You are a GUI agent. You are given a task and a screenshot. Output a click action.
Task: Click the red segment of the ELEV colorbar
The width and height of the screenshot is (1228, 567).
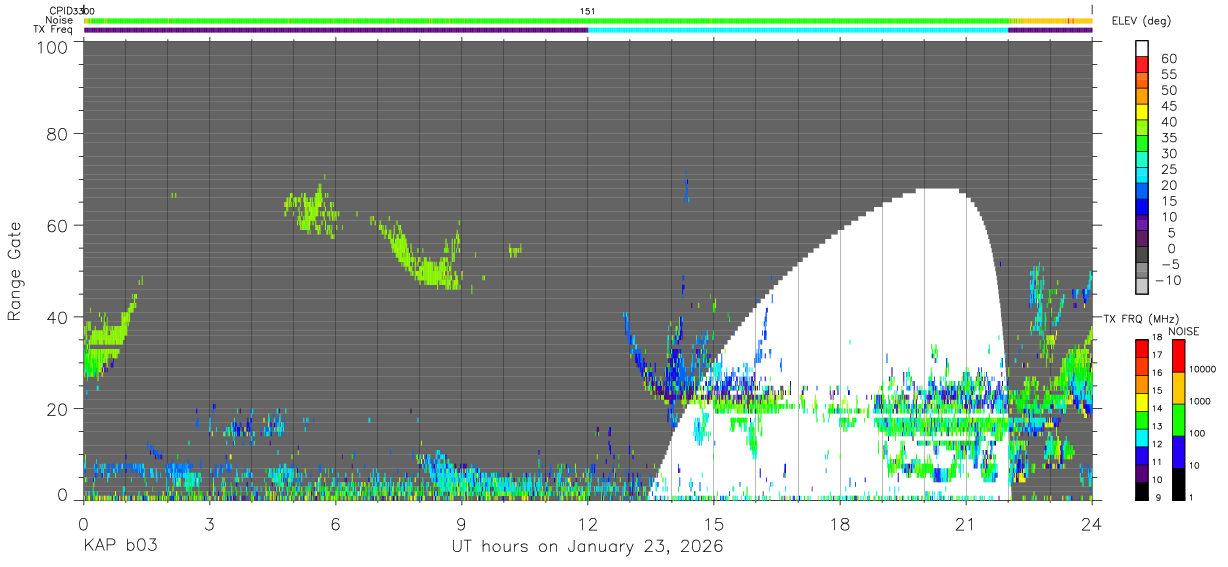[1142, 65]
